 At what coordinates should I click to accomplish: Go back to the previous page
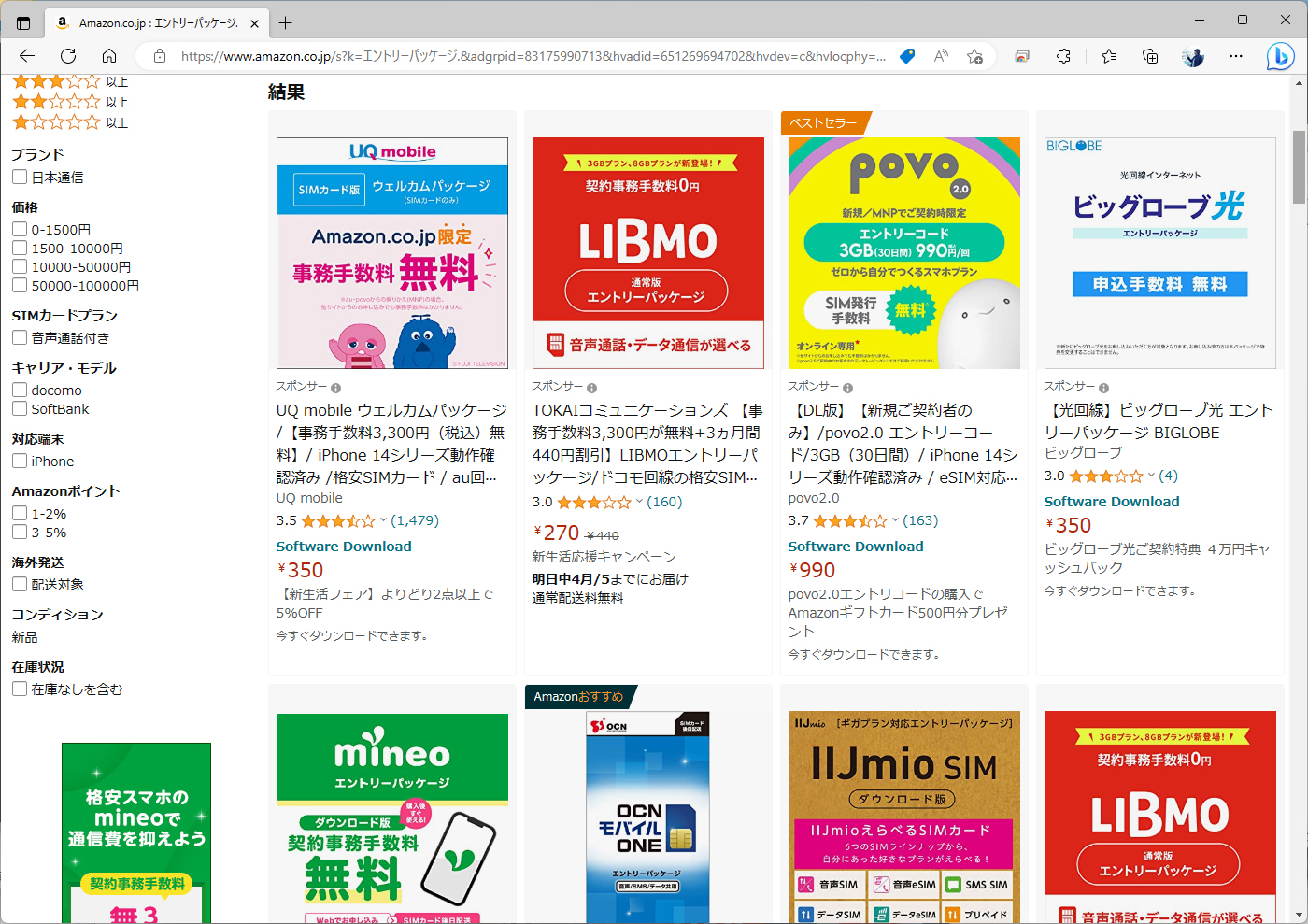(27, 56)
